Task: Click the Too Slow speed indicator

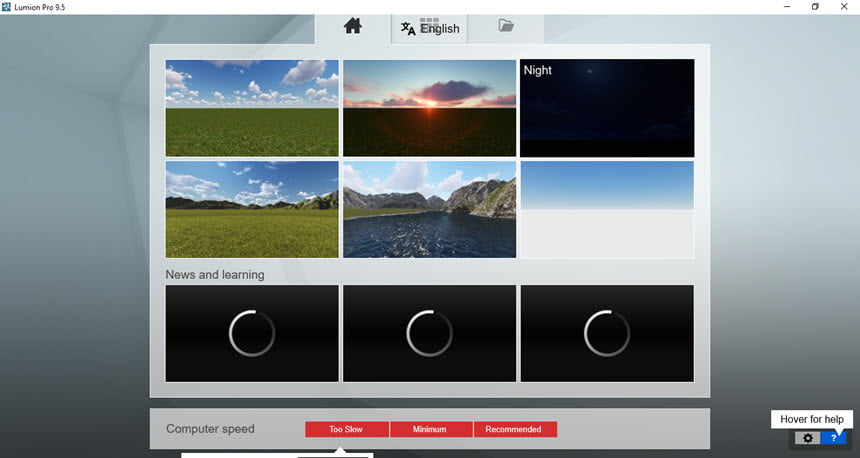Action: click(x=347, y=429)
